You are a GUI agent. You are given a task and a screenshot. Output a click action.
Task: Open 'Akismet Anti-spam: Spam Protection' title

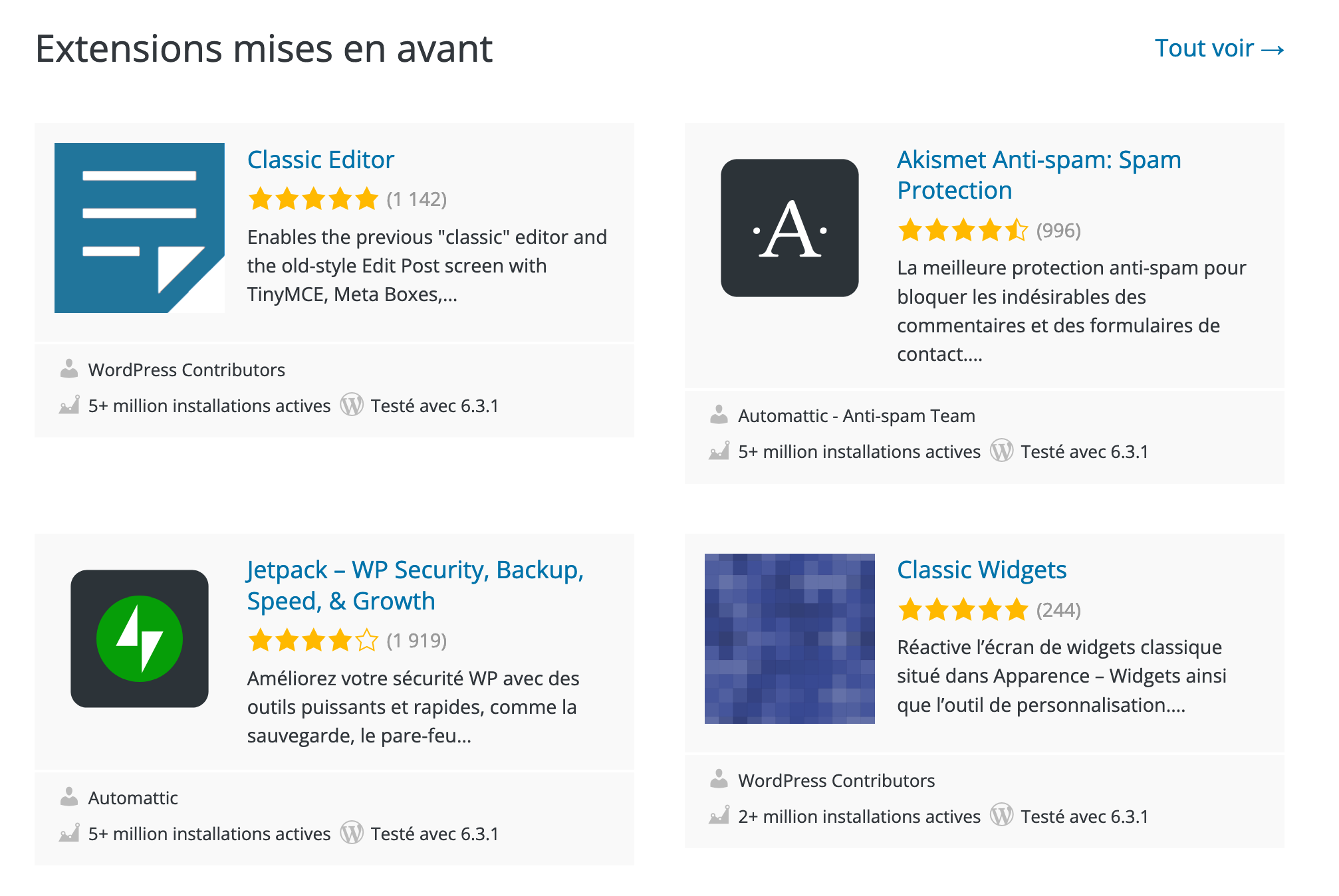1038,175
